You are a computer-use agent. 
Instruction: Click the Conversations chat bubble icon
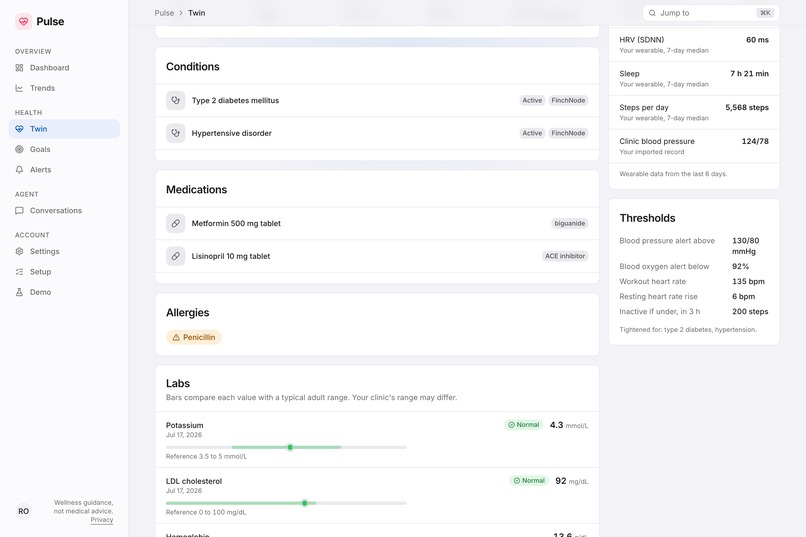(20, 211)
